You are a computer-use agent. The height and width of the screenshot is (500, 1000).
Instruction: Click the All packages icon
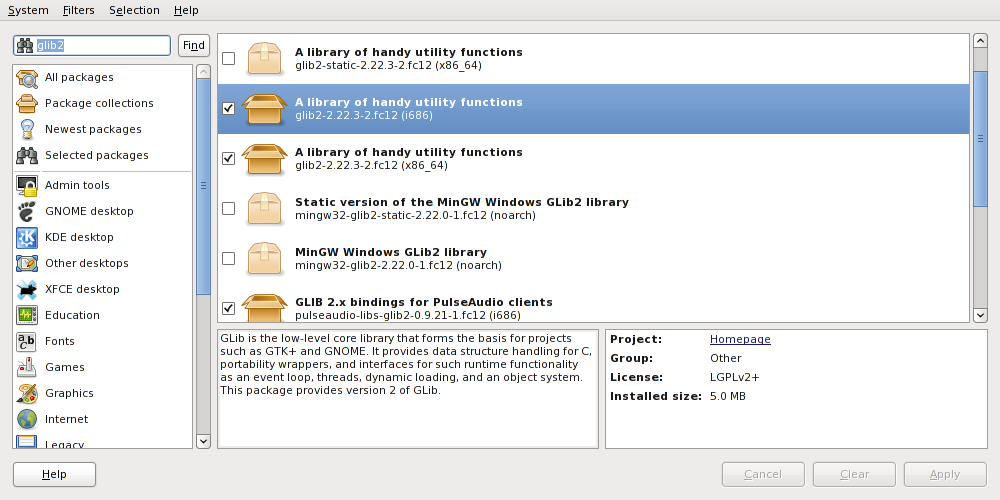point(27,77)
